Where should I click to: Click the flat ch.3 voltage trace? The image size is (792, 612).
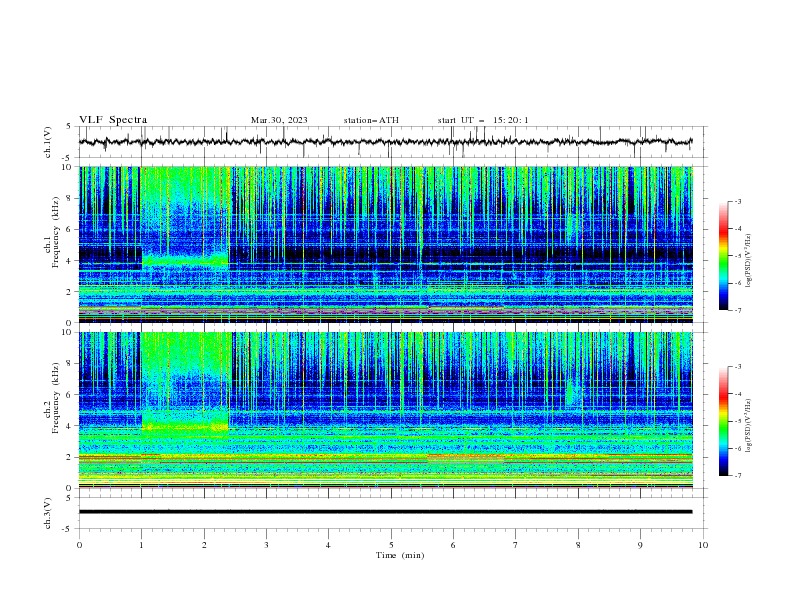[385, 512]
